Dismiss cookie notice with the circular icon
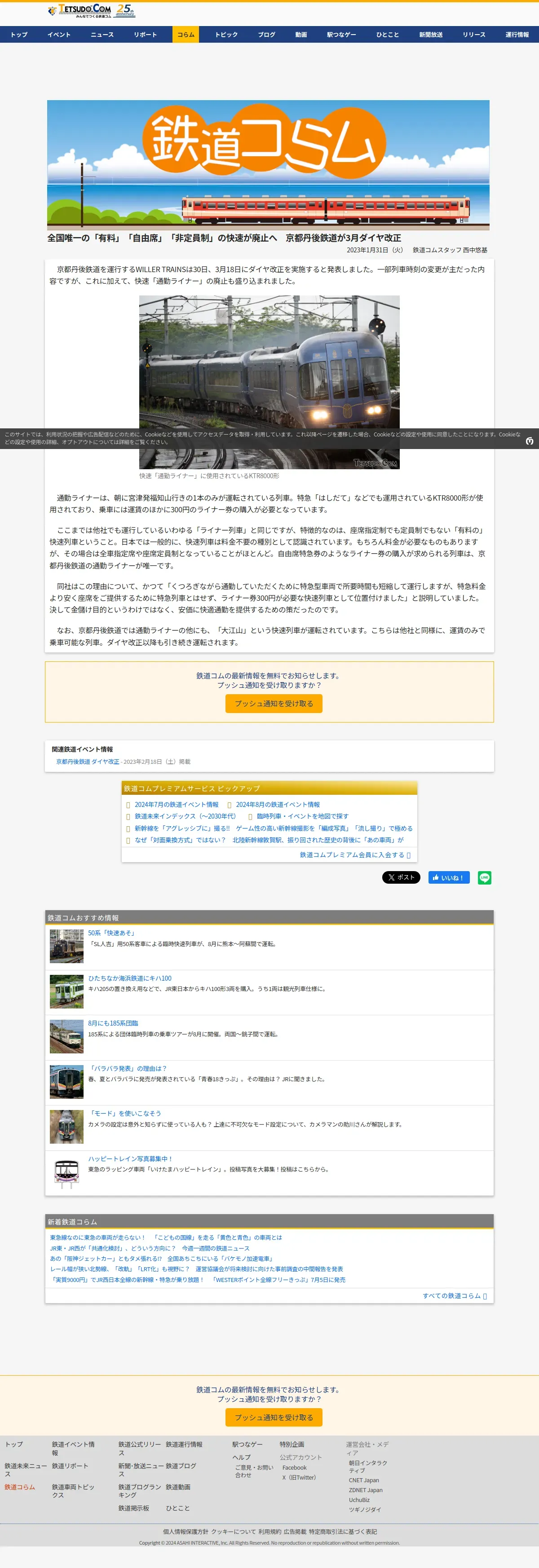The image size is (539, 1568). 529,440
